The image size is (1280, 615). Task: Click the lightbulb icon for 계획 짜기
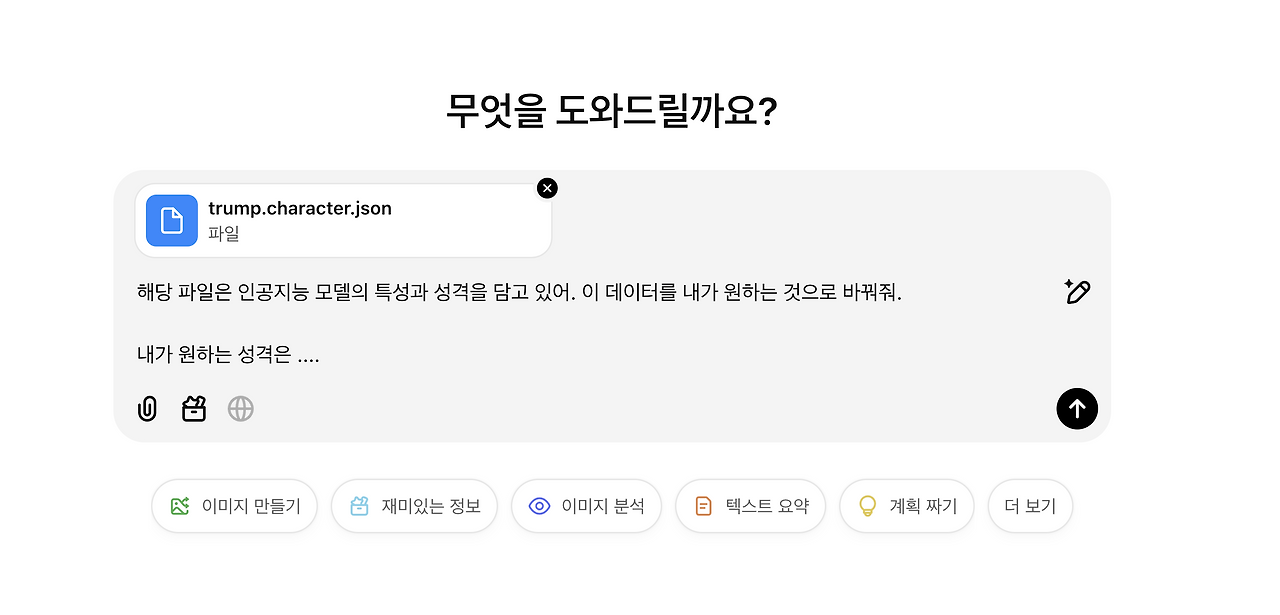click(x=868, y=506)
